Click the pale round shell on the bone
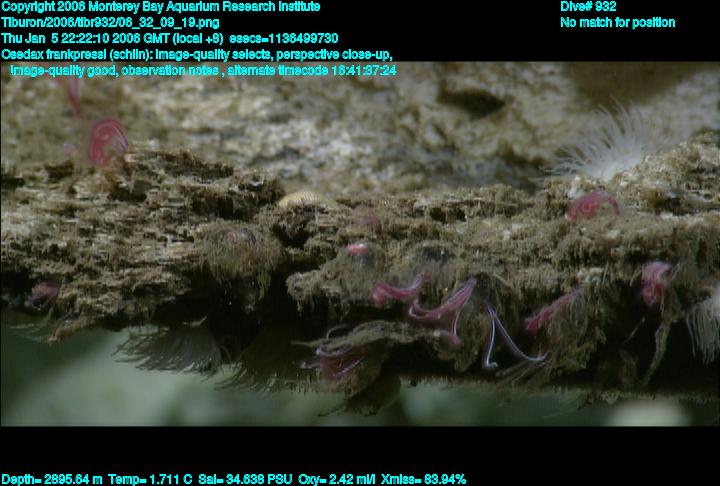720x486 pixels. (x=294, y=201)
